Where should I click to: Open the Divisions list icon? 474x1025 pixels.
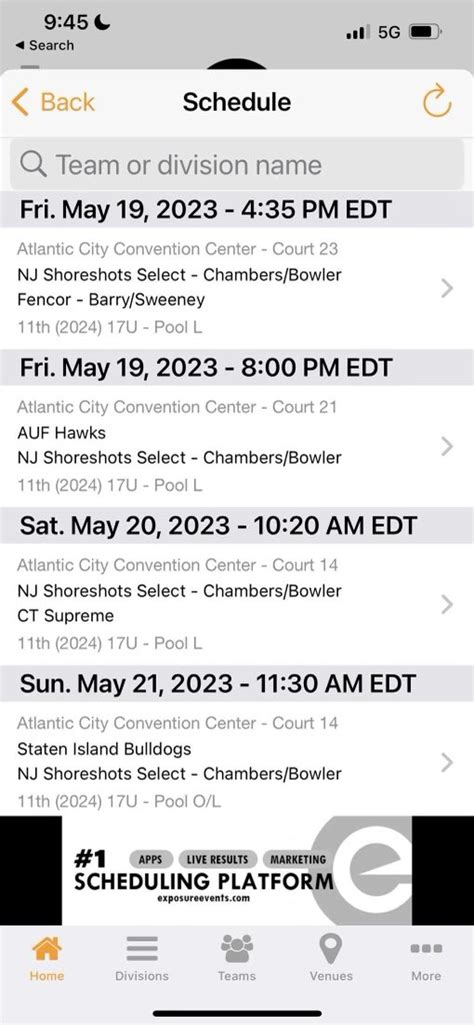click(142, 949)
